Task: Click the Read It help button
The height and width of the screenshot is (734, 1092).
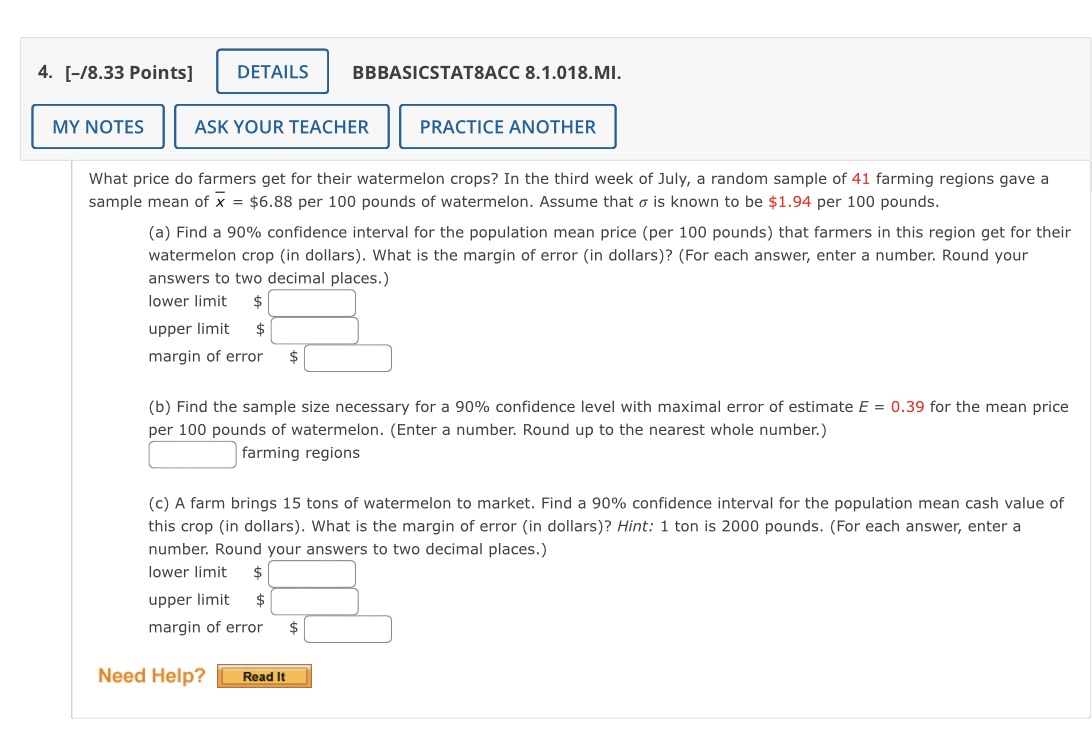Action: 264,676
